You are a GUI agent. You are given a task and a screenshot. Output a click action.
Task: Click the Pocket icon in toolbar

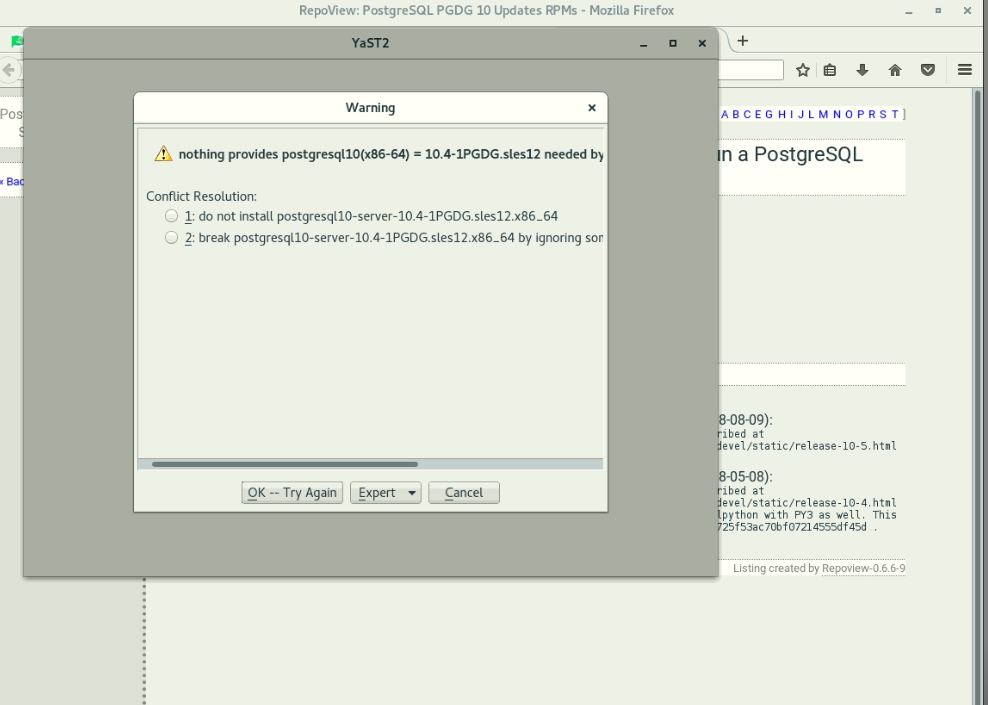tap(928, 70)
